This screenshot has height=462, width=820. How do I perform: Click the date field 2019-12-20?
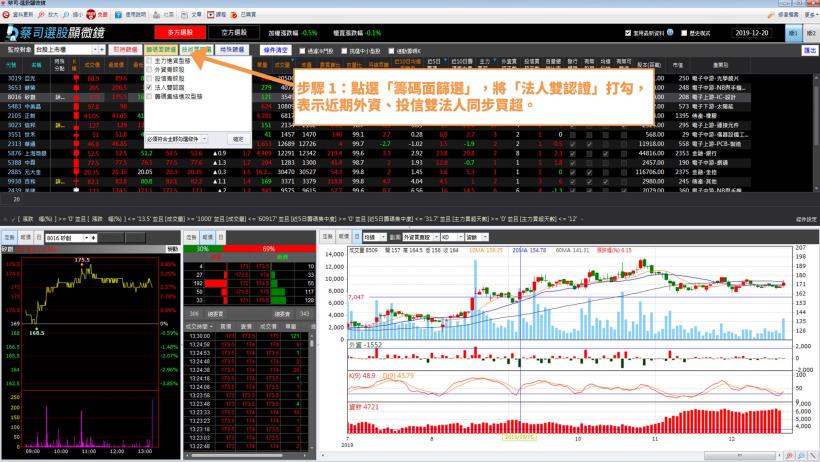coord(751,33)
